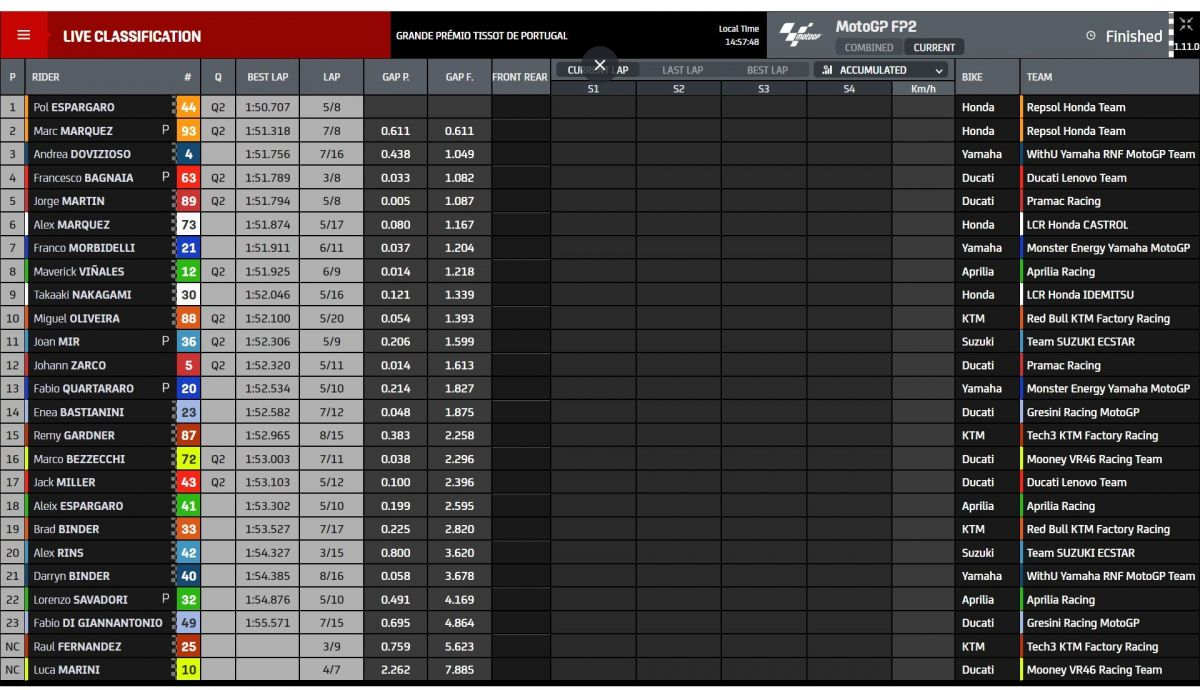Click LIVE CLASSIFICATION title
Image resolution: width=1200 pixels, height=690 pixels.
click(x=132, y=36)
